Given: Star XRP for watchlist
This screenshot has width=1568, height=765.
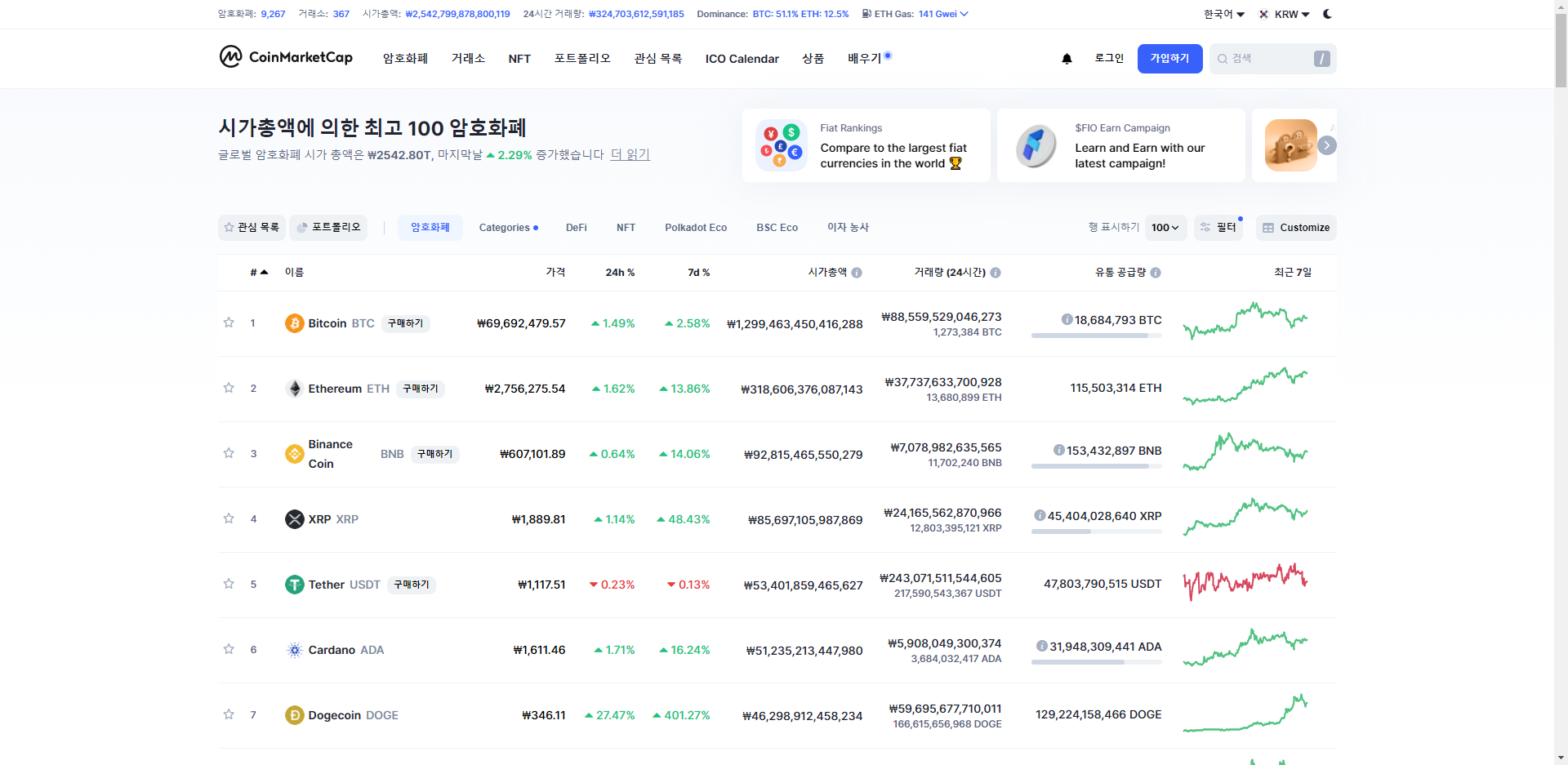Looking at the screenshot, I should pos(229,518).
